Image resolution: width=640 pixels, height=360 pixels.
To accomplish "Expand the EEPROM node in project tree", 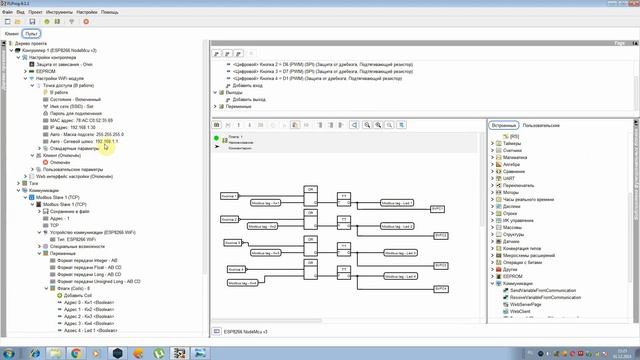I will pos(25,71).
